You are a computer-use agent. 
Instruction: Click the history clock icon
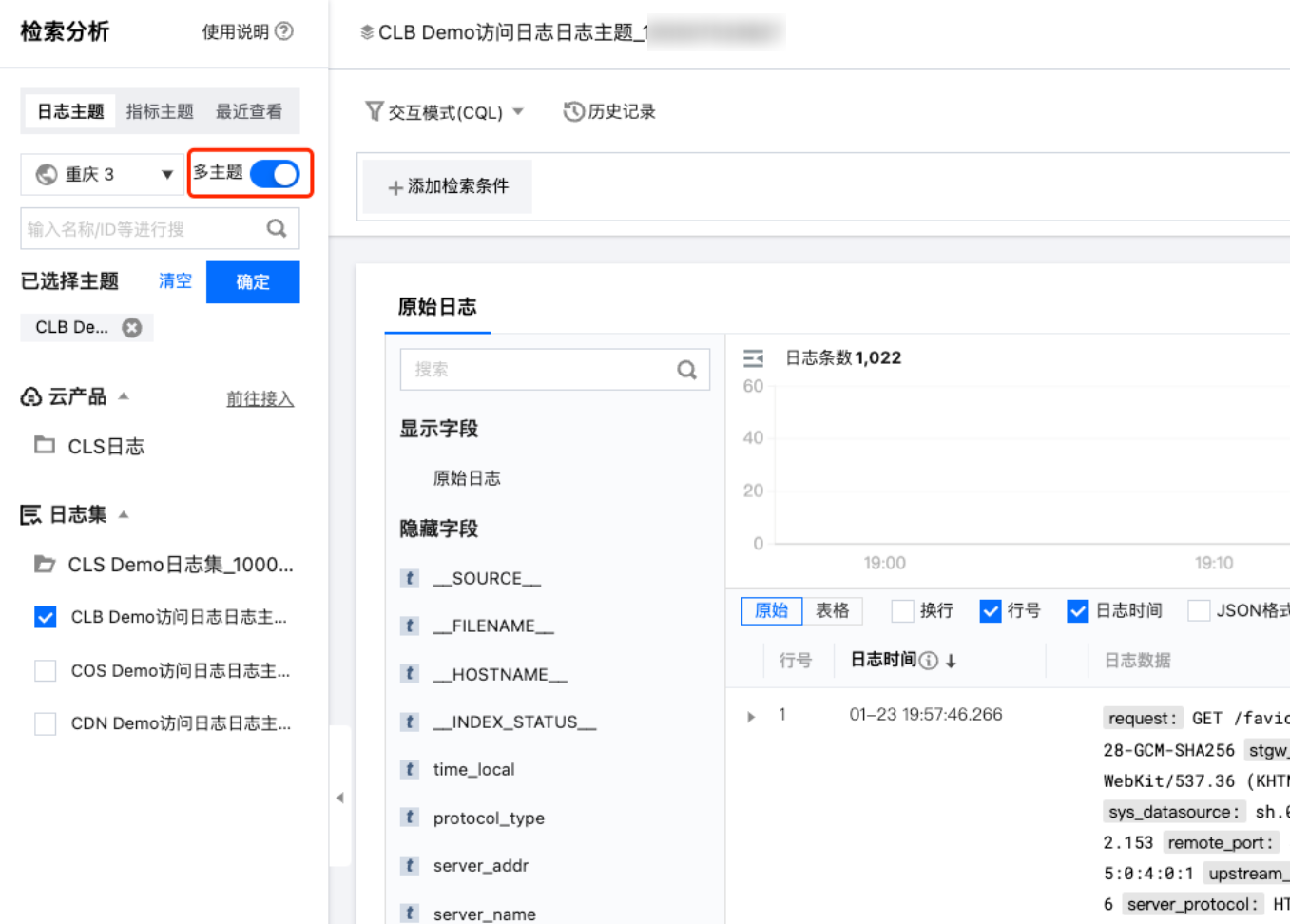[573, 111]
